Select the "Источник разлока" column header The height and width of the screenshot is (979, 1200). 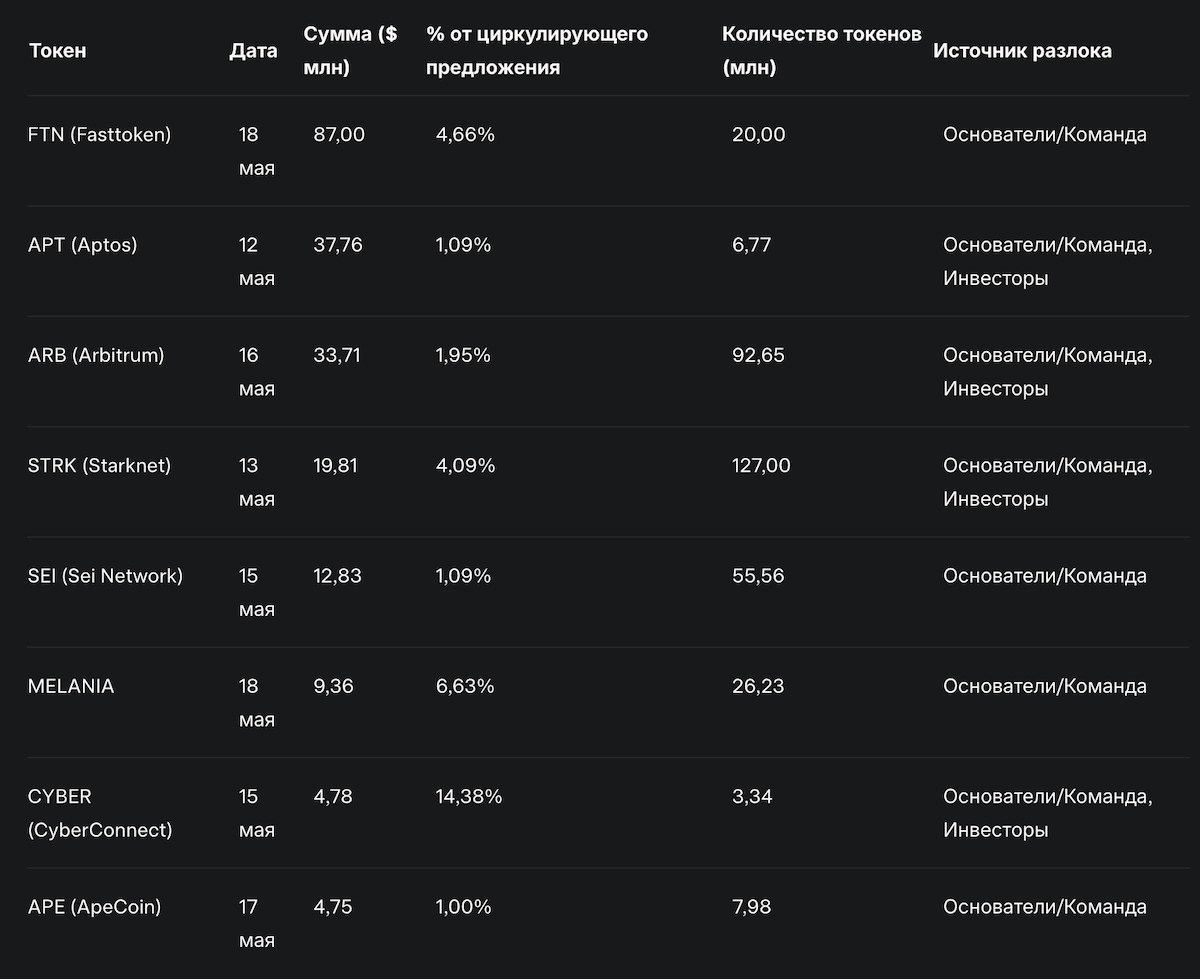pyautogui.click(x=1022, y=51)
